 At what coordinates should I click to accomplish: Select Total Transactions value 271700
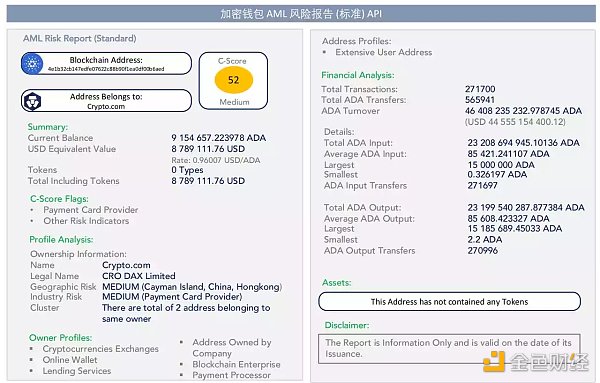[x=480, y=89]
